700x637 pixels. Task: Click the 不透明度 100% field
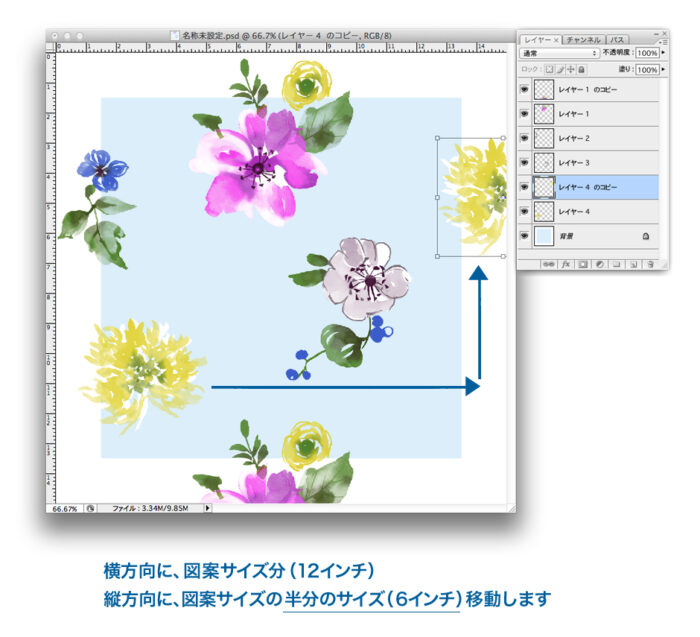(x=647, y=53)
